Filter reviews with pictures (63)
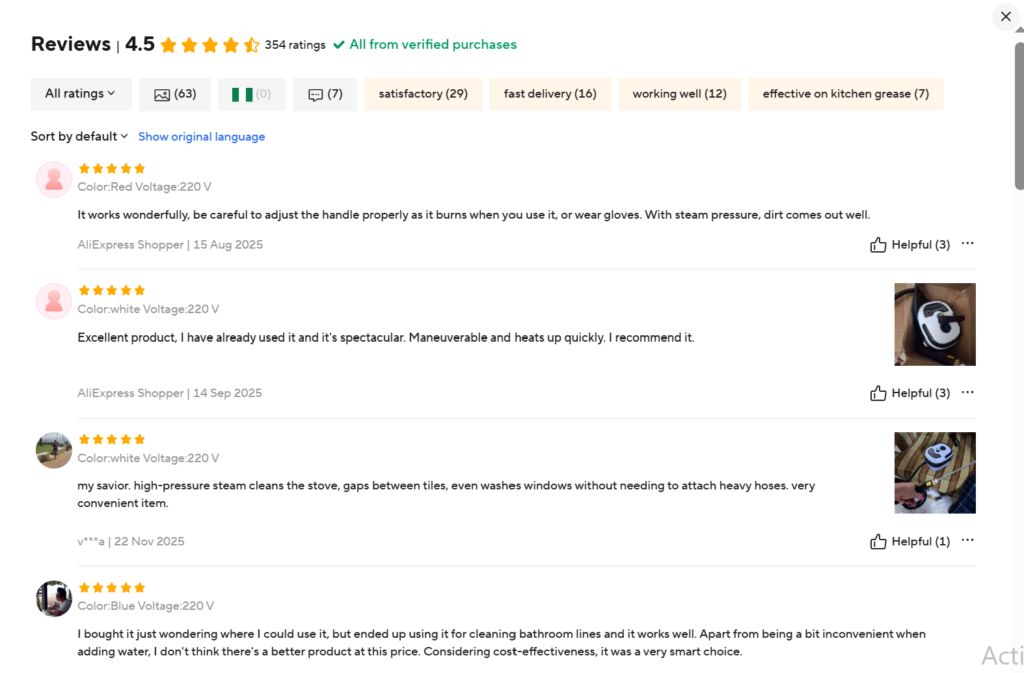Screen dimensions: 1024x673 175,94
